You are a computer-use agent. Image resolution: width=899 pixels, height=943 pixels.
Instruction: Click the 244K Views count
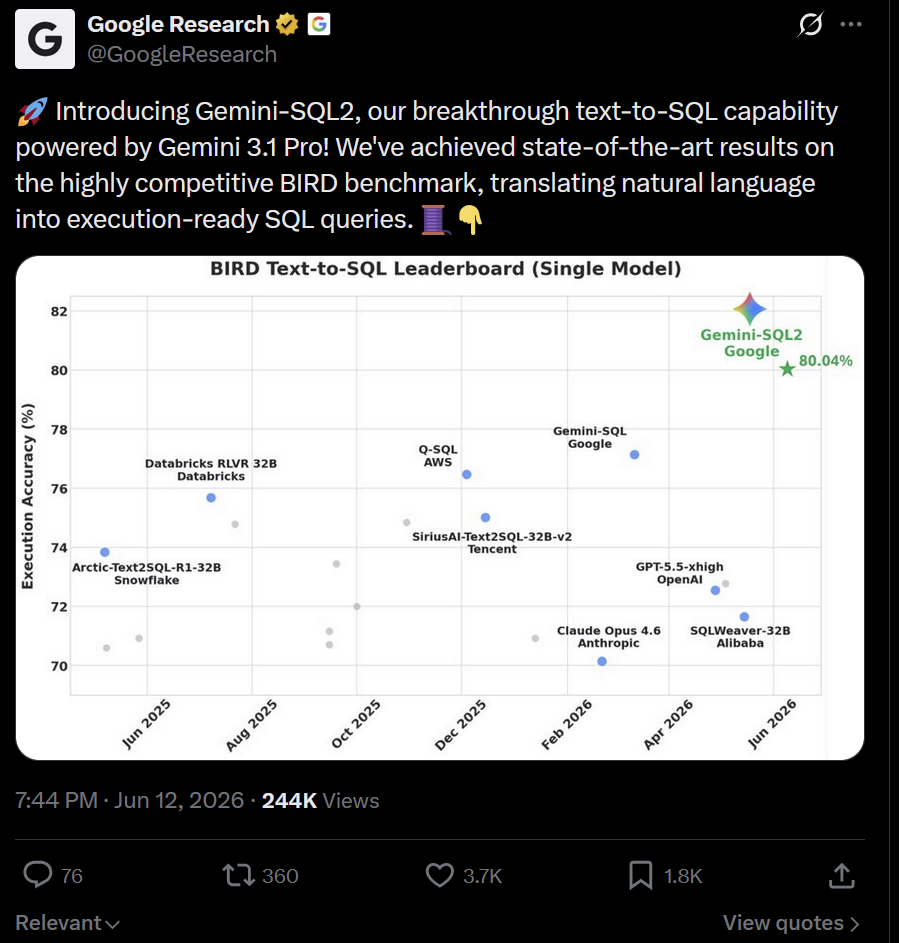321,800
